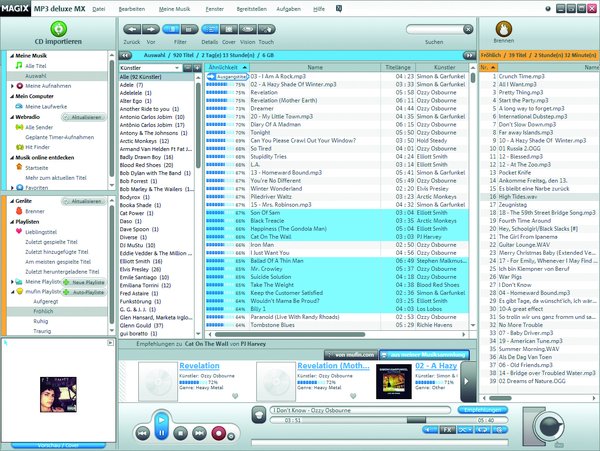Viewport: 600px width, 451px height.
Task: Collapse the Playlisten tree node
Action: click(x=12, y=222)
